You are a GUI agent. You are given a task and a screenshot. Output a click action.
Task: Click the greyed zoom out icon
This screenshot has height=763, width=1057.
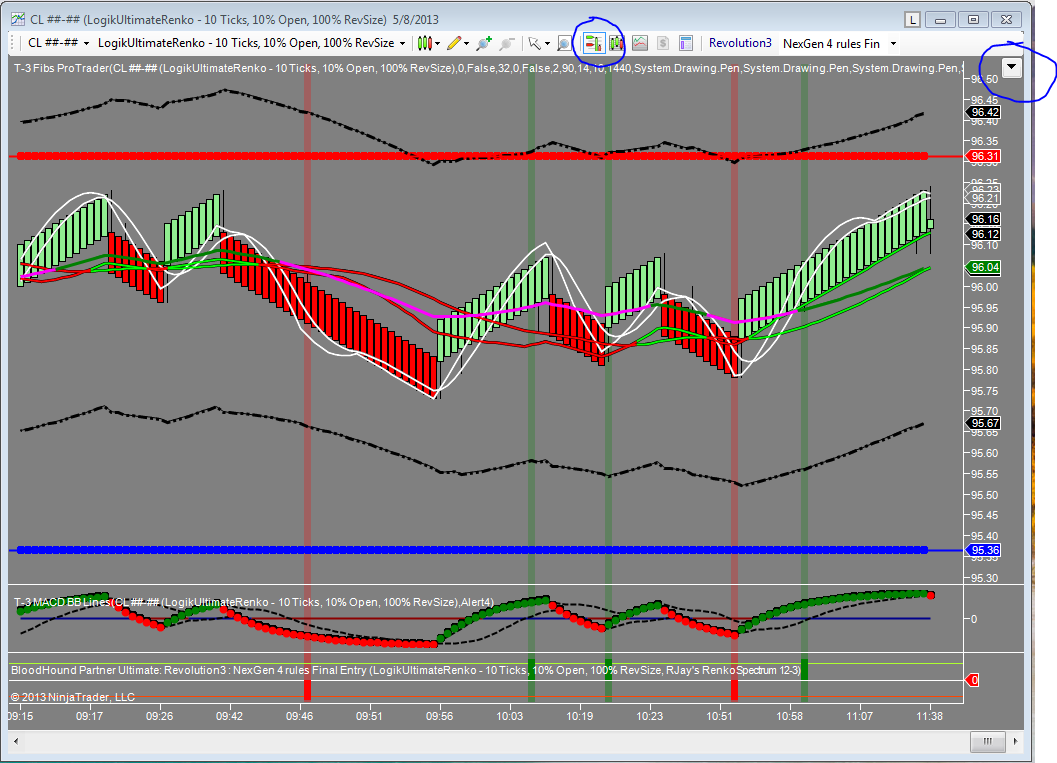pyautogui.click(x=507, y=44)
